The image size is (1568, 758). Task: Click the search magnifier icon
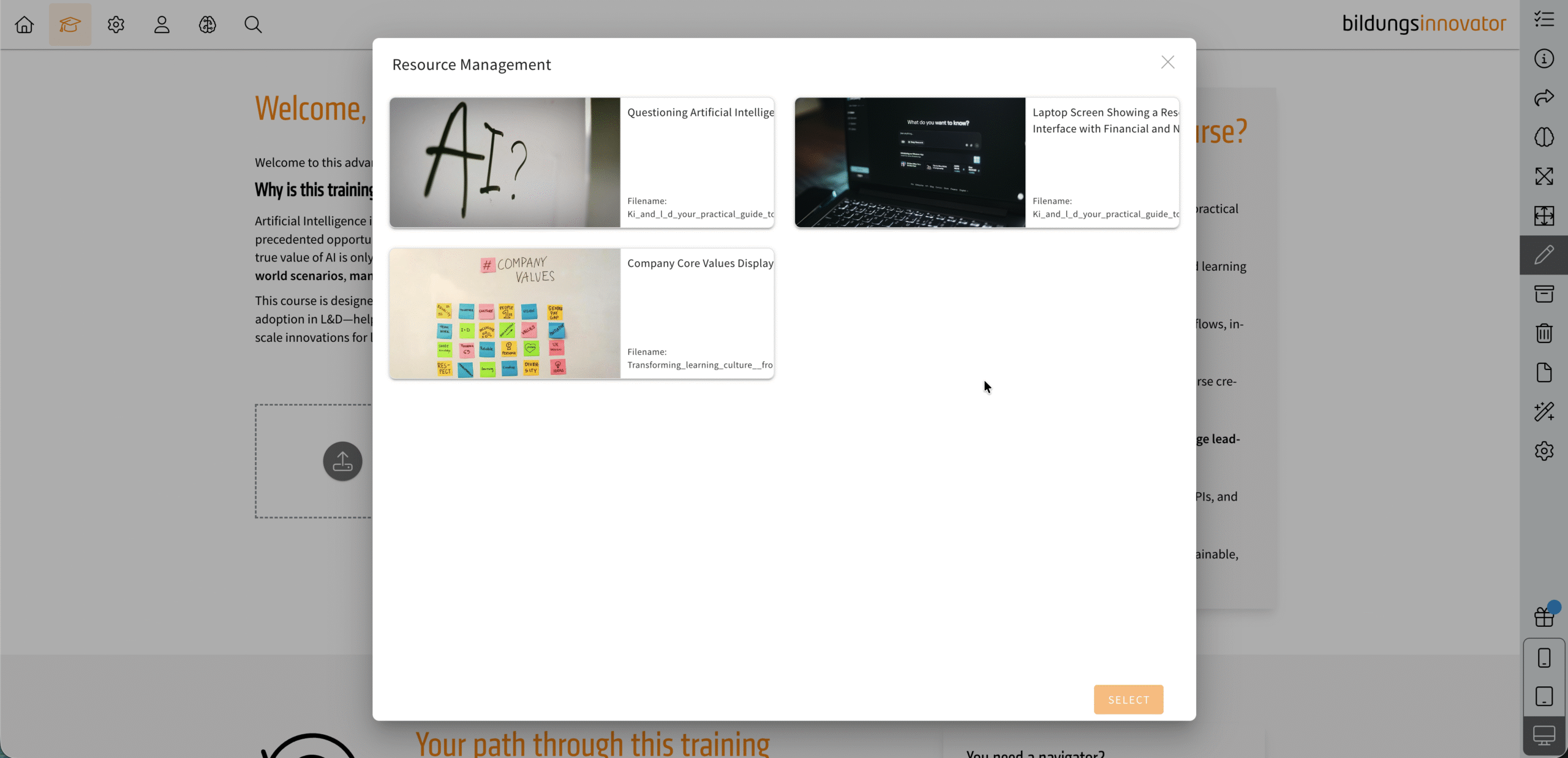click(253, 25)
